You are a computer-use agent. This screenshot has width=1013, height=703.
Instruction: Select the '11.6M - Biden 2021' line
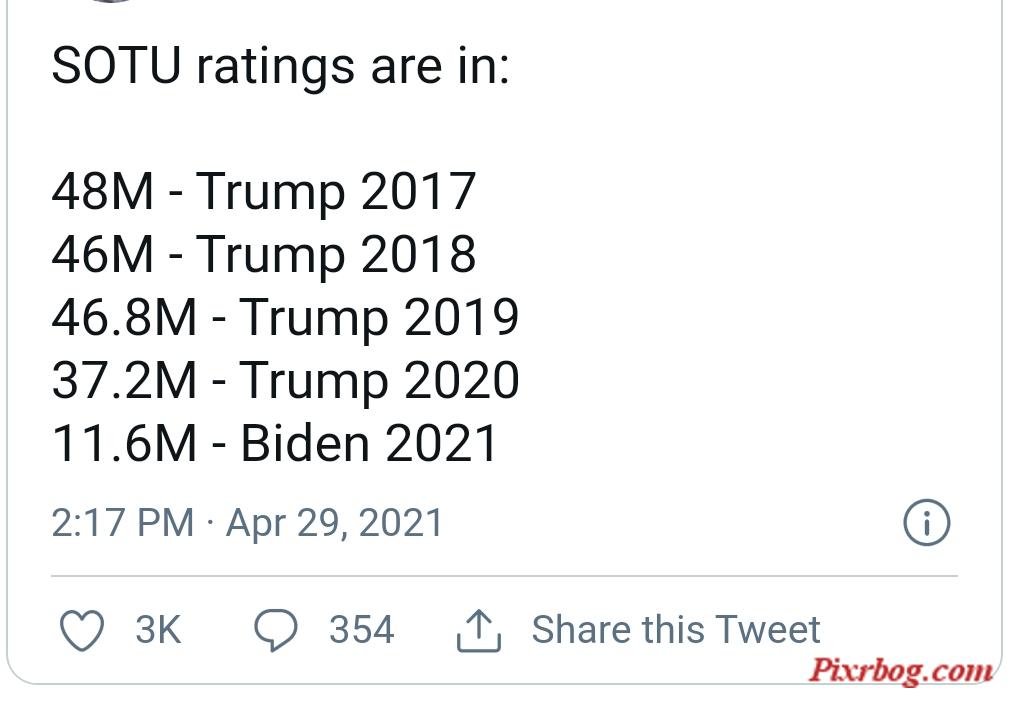click(x=275, y=443)
